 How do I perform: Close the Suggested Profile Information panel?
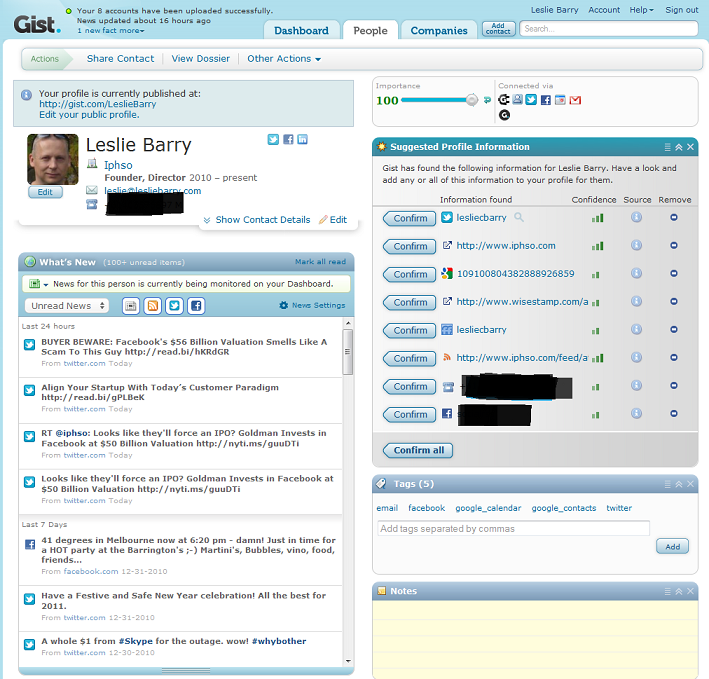point(690,147)
